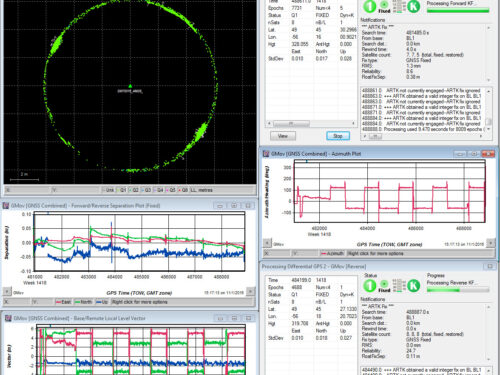Image resolution: width=500 pixels, height=375 pixels.
Task: Click the Local Level Vector window icon
Action: pos(8,318)
